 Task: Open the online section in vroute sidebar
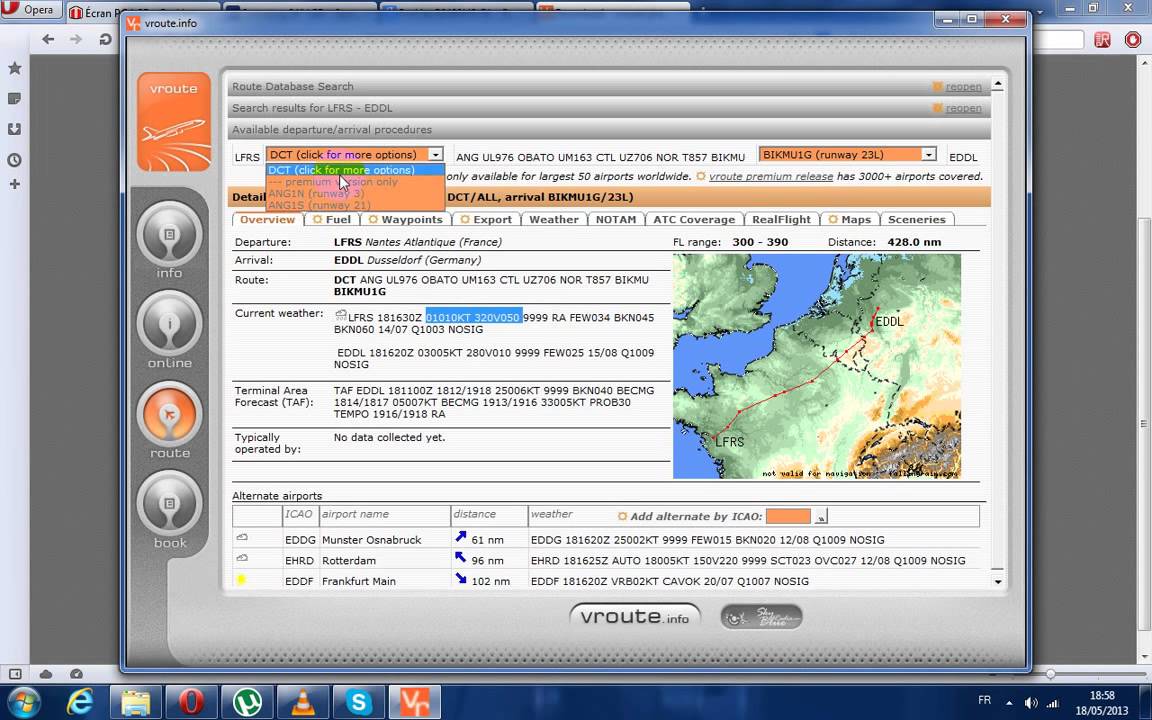point(170,329)
